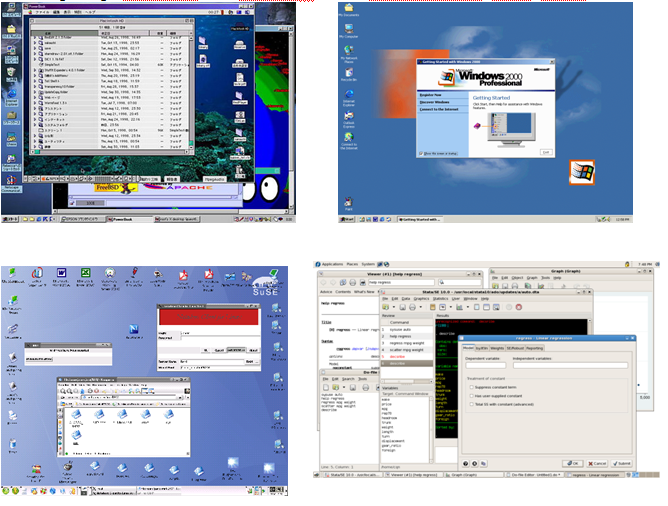Click the Stata toolbar Open file icon
The image size is (668, 506).
tap(386, 307)
